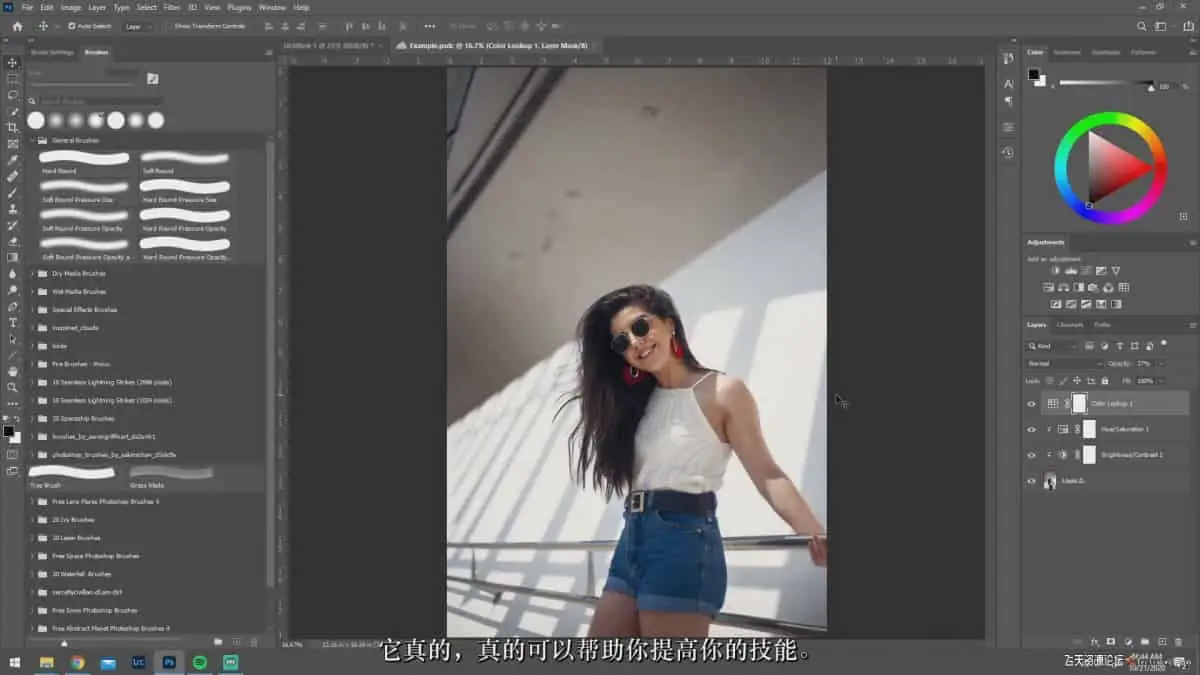Select the Grass Made brush preset

coord(171,476)
